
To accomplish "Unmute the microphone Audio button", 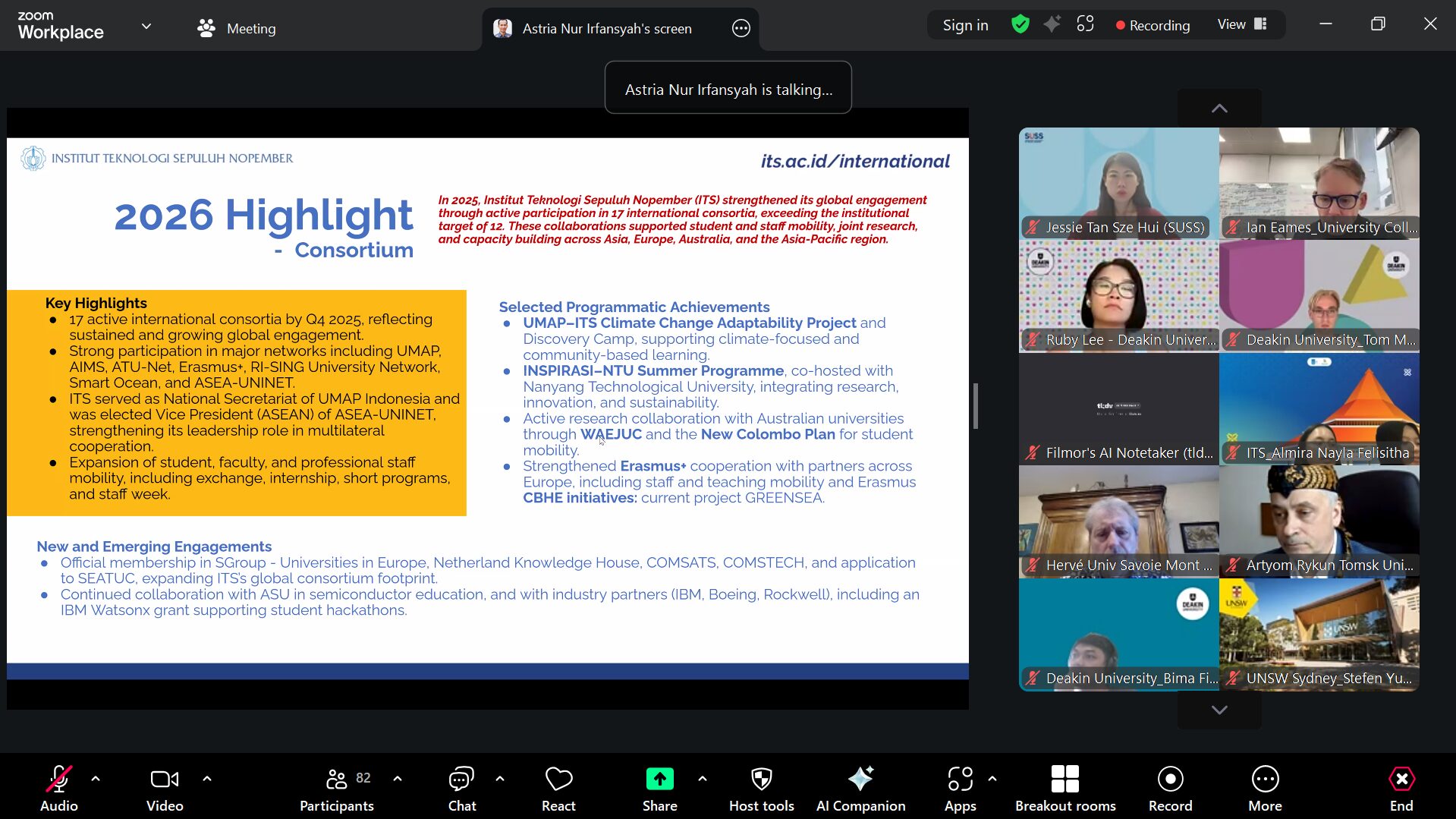I will 59,788.
